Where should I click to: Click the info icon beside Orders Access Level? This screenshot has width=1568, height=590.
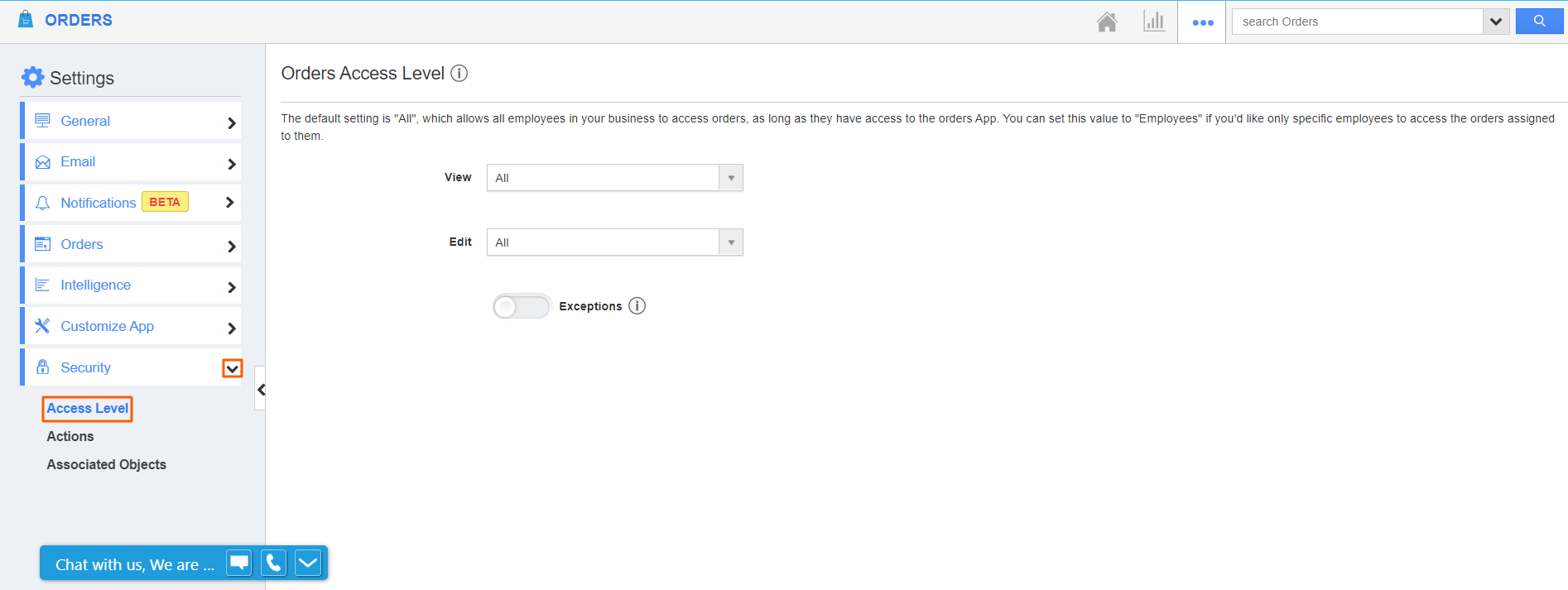(x=459, y=74)
